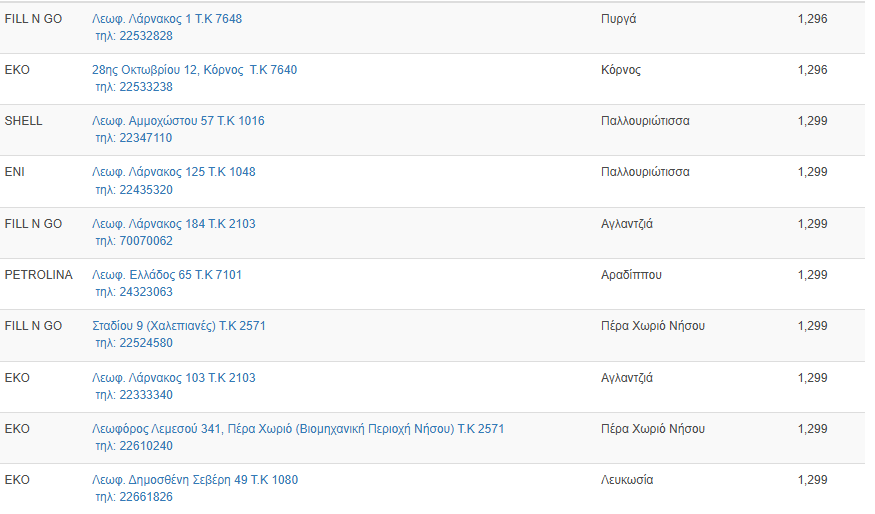This screenshot has width=875, height=514.
Task: Click phone number 22532828 link
Action: [134, 36]
